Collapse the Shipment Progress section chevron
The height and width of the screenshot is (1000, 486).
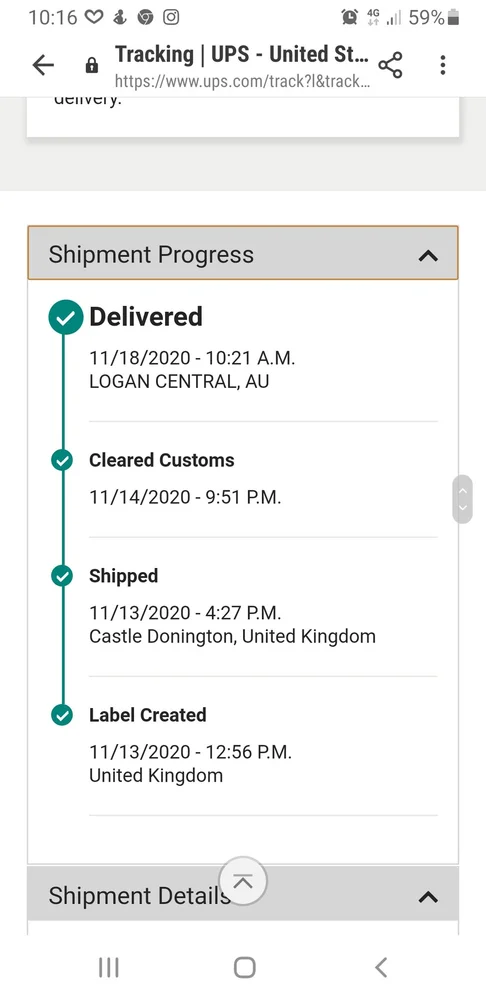428,255
